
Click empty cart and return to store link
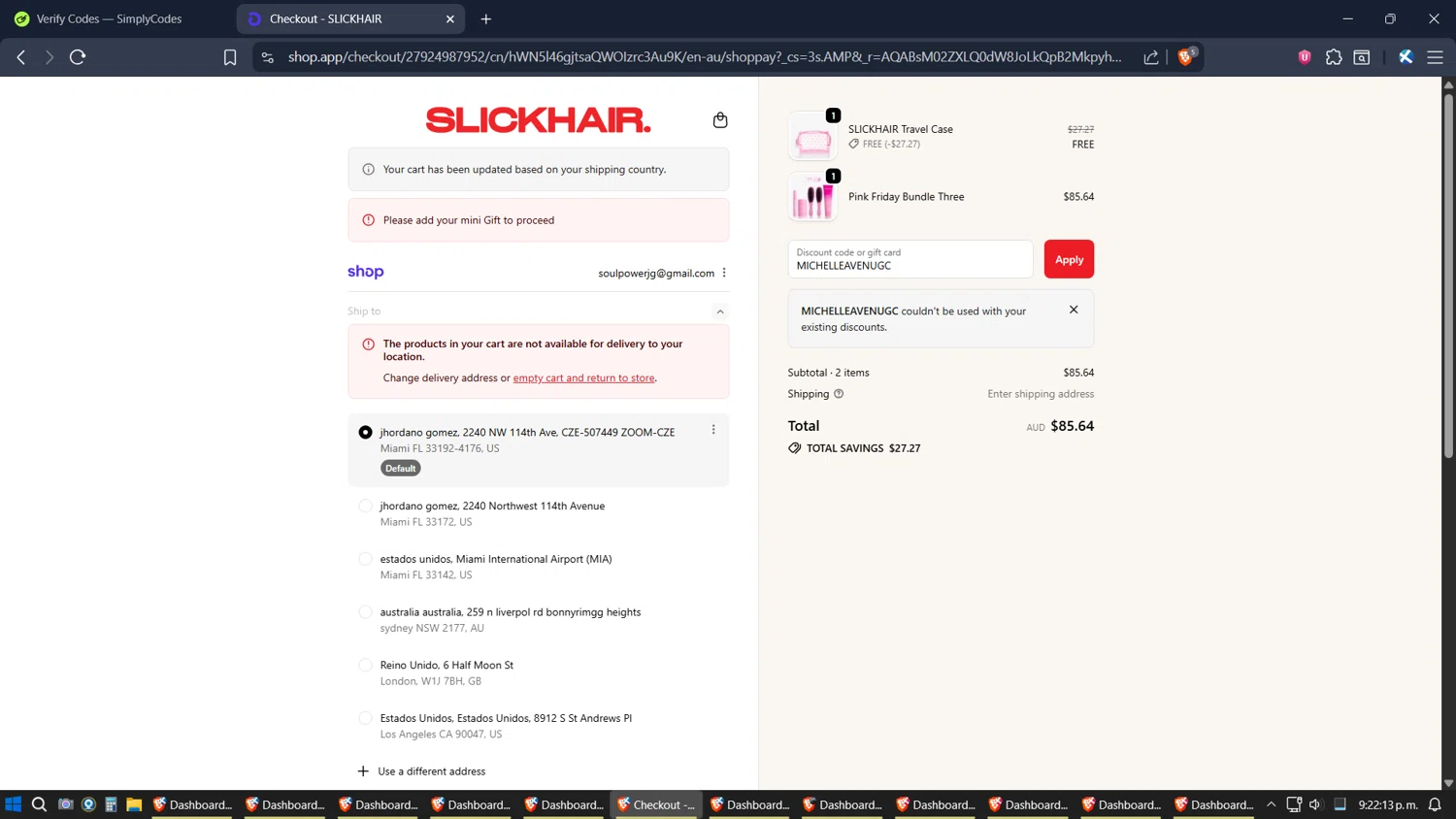pyautogui.click(x=583, y=378)
